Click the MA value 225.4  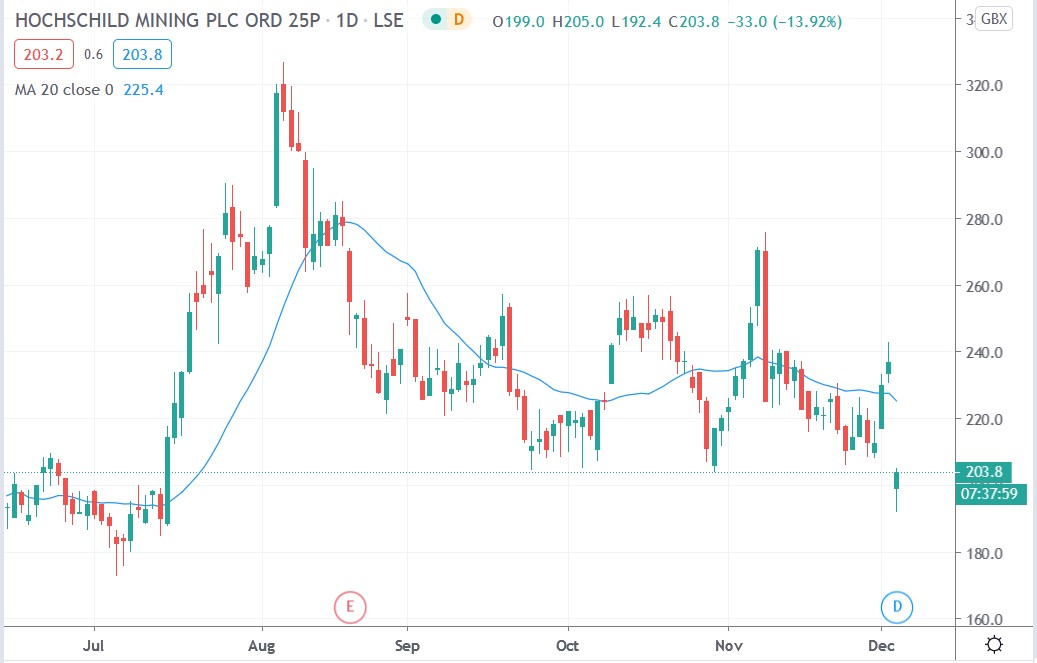(x=144, y=90)
